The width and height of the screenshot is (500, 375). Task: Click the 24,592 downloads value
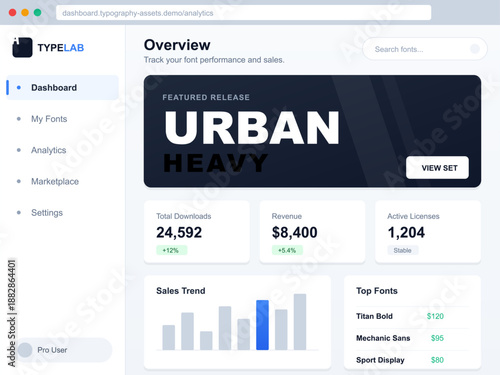[x=179, y=232]
